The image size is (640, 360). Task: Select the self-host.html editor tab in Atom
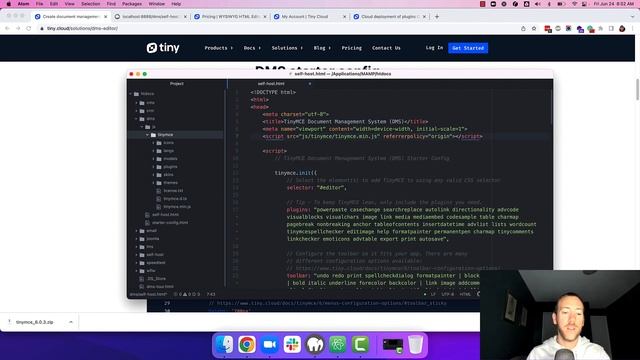[x=271, y=84]
